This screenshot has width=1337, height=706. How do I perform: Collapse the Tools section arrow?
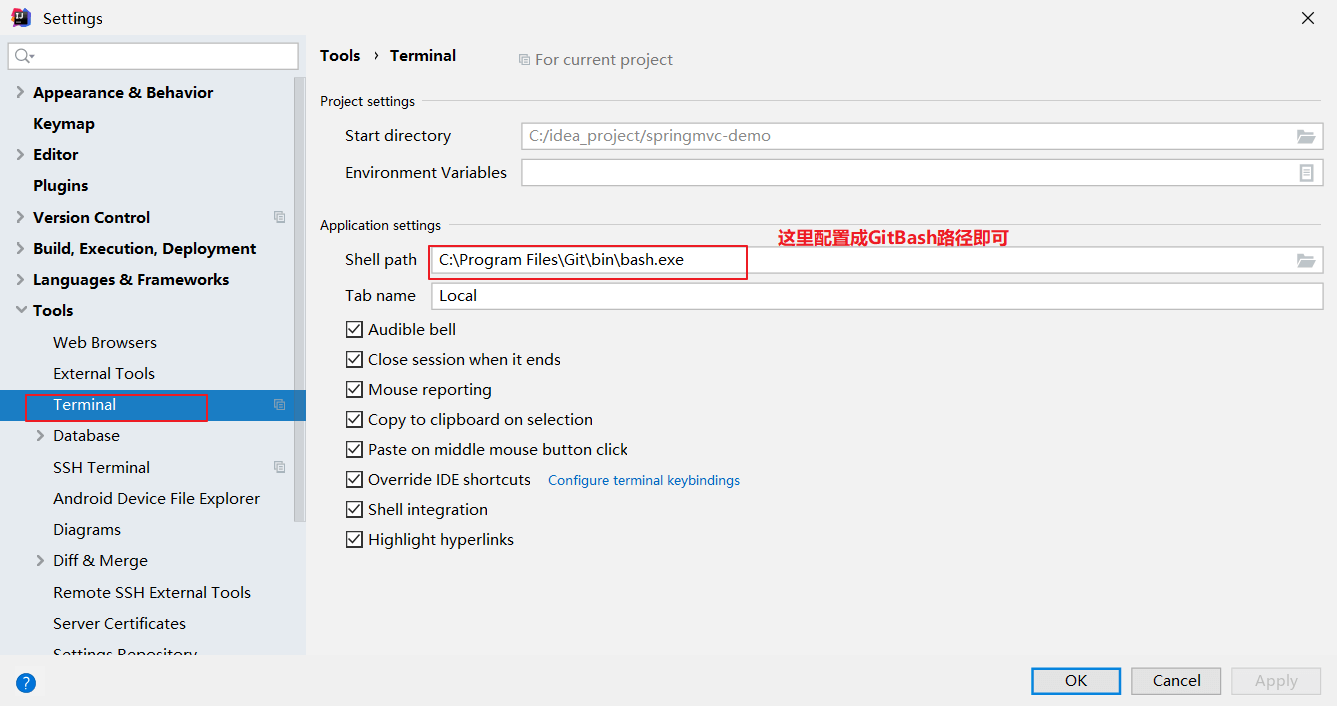(x=21, y=310)
